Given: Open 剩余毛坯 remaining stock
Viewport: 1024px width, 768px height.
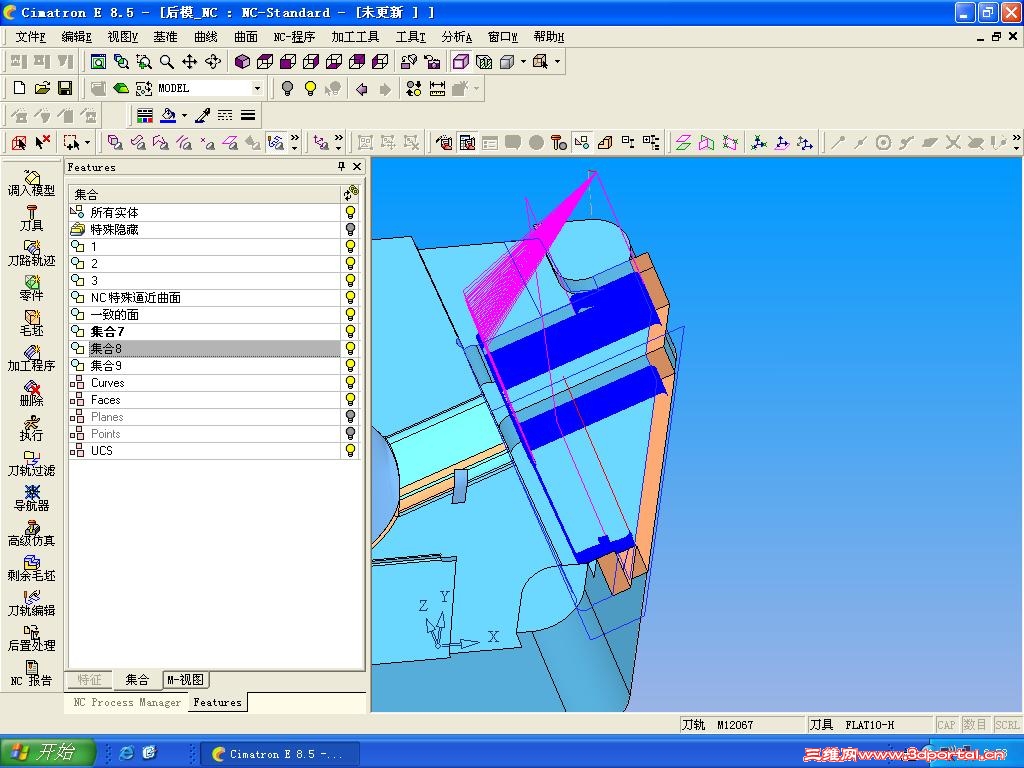Looking at the screenshot, I should pyautogui.click(x=31, y=568).
